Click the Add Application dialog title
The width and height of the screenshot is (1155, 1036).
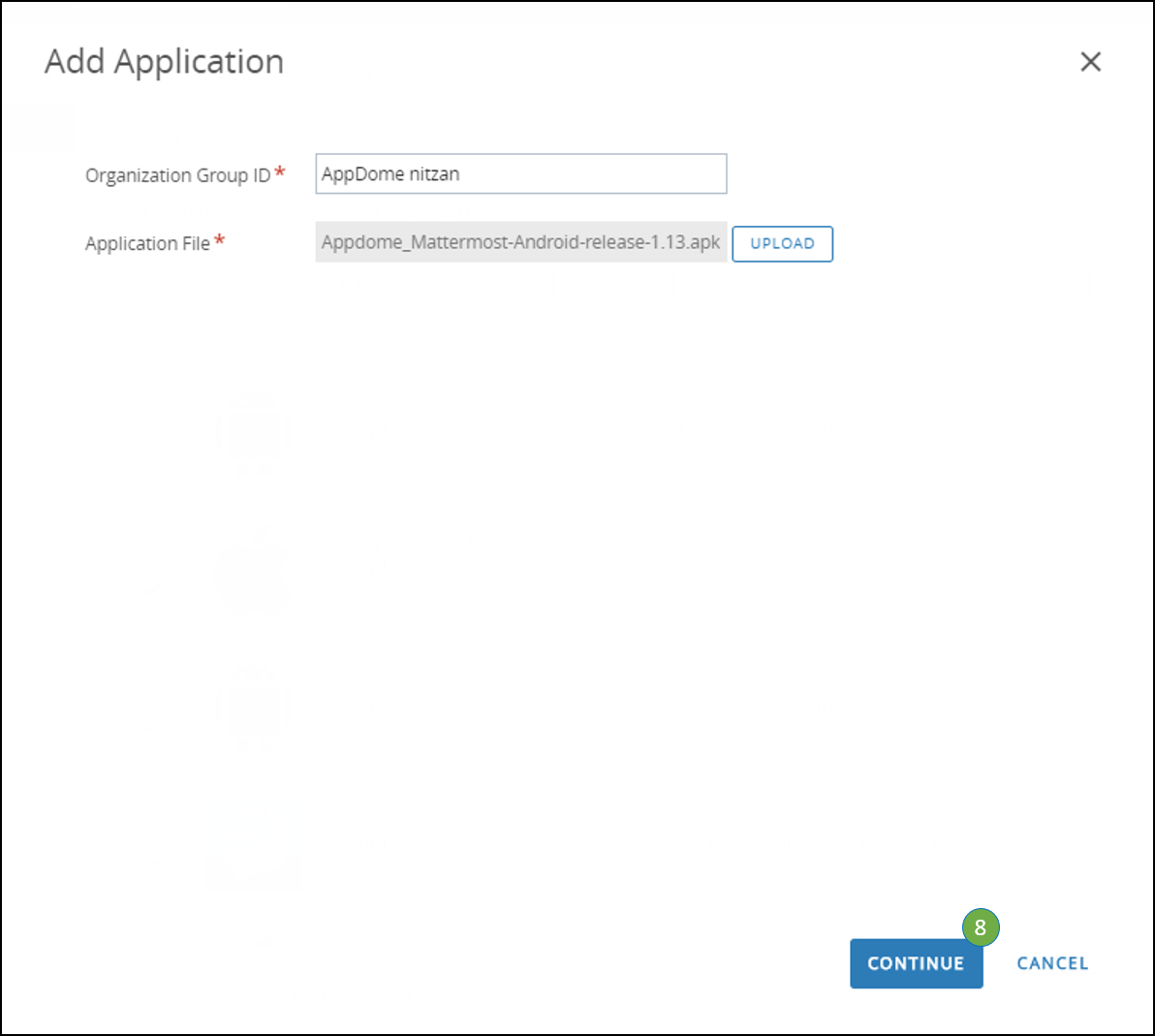point(163,61)
